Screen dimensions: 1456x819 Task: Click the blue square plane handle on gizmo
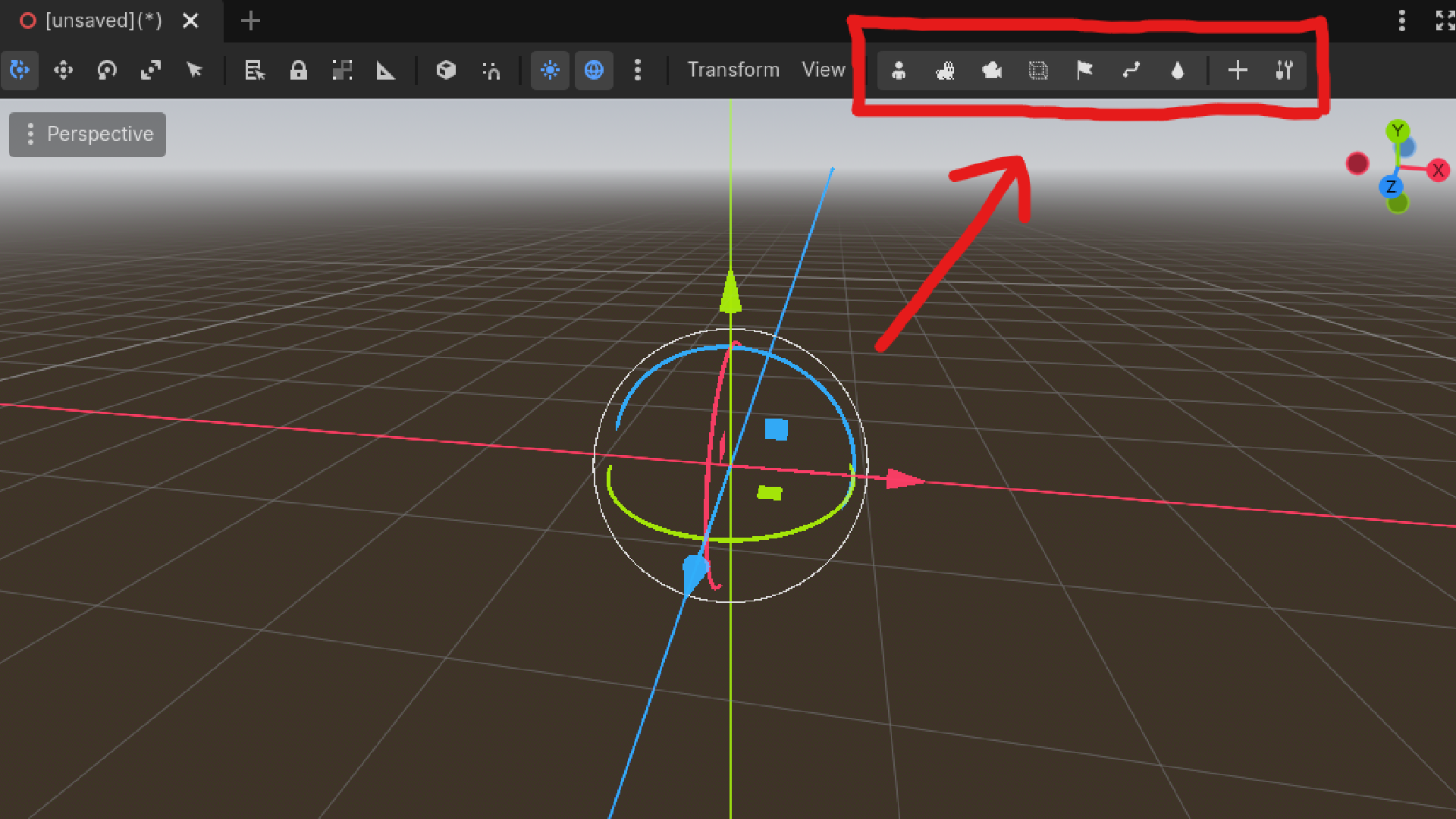pos(777,429)
